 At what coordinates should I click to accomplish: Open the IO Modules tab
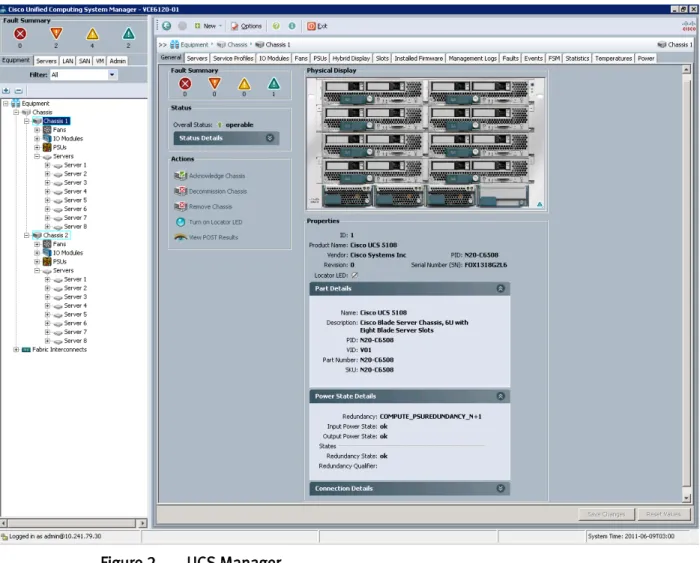pos(274,58)
